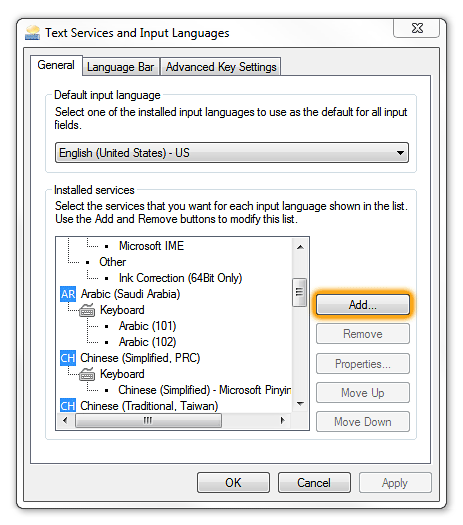463x525 pixels.
Task: Click the dialog title bar icon
Action: click(x=32, y=33)
